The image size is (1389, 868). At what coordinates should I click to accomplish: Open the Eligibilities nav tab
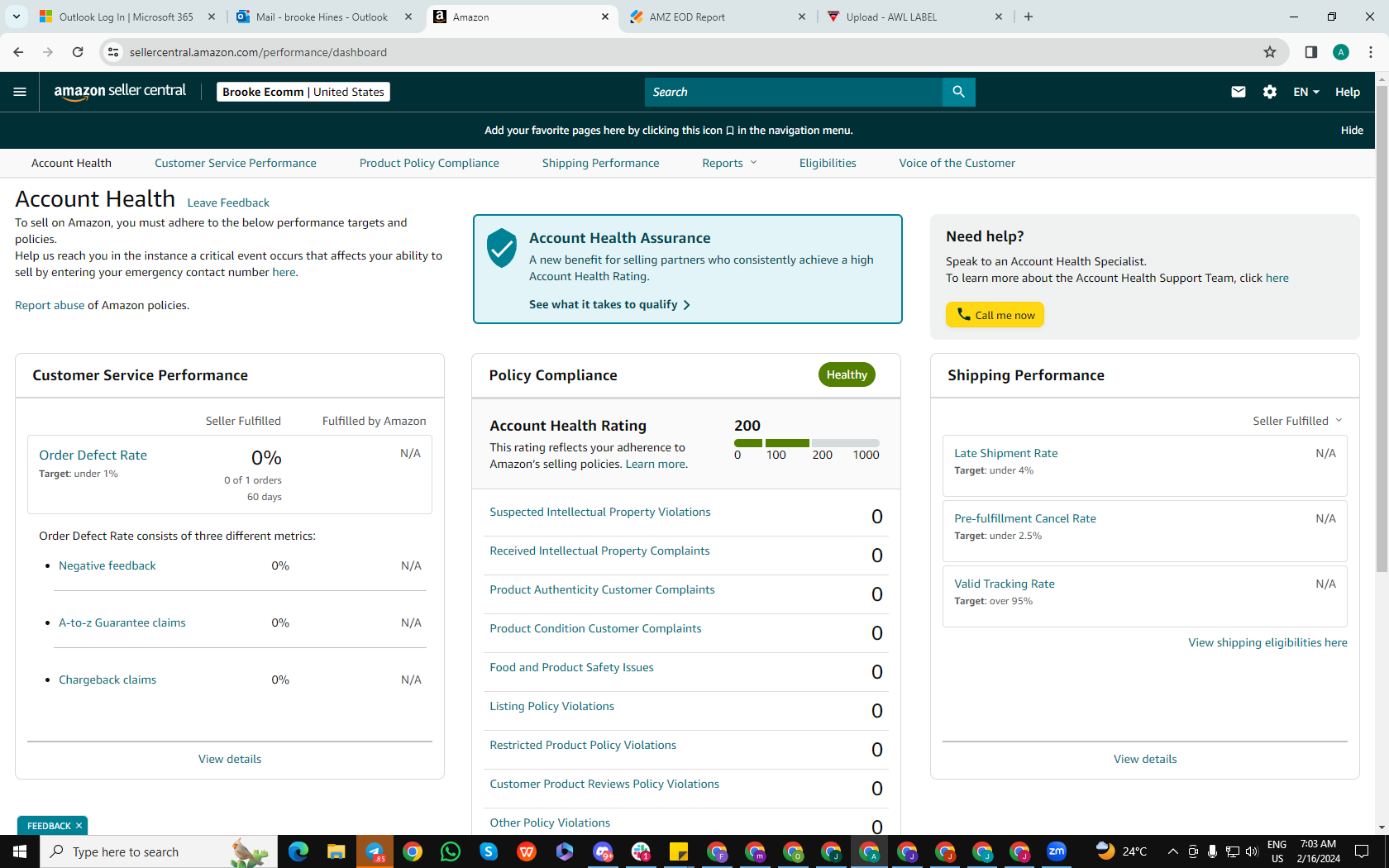pyautogui.click(x=828, y=163)
